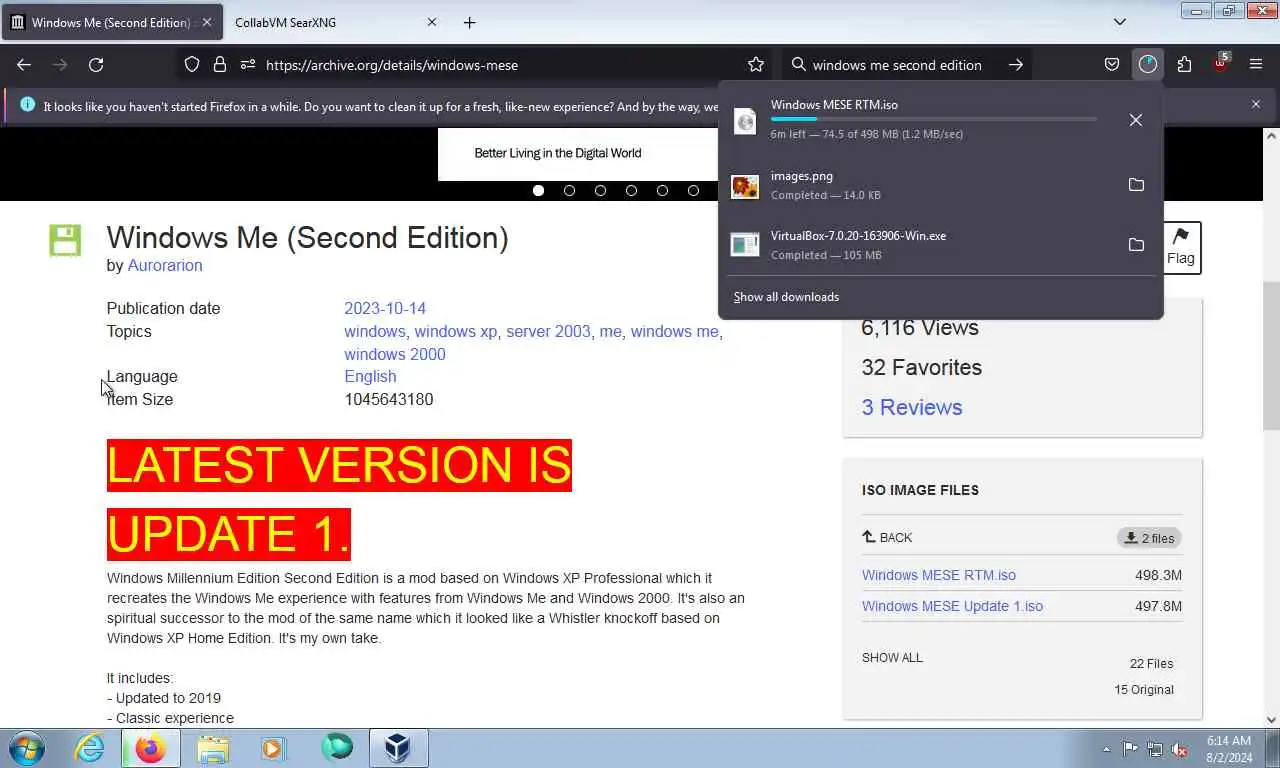
Task: Open uBlock Origin extension icon
Action: click(x=1220, y=63)
